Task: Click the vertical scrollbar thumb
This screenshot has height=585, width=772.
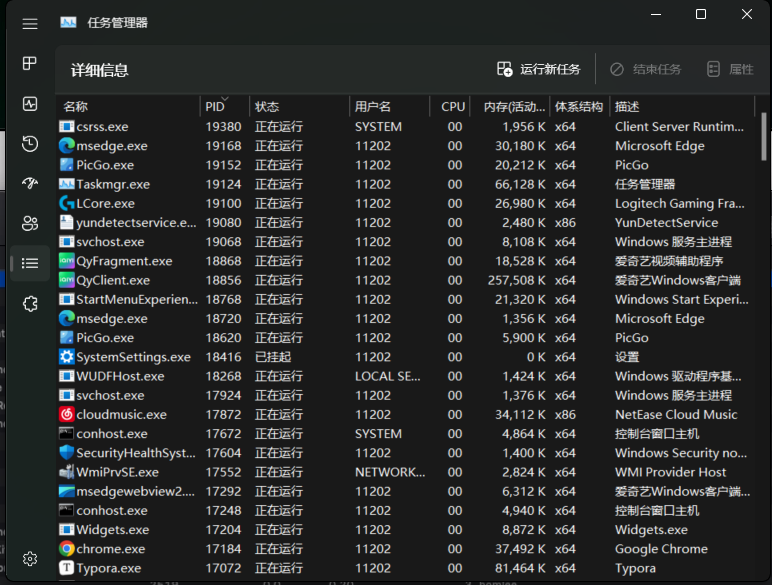Action: pos(764,136)
